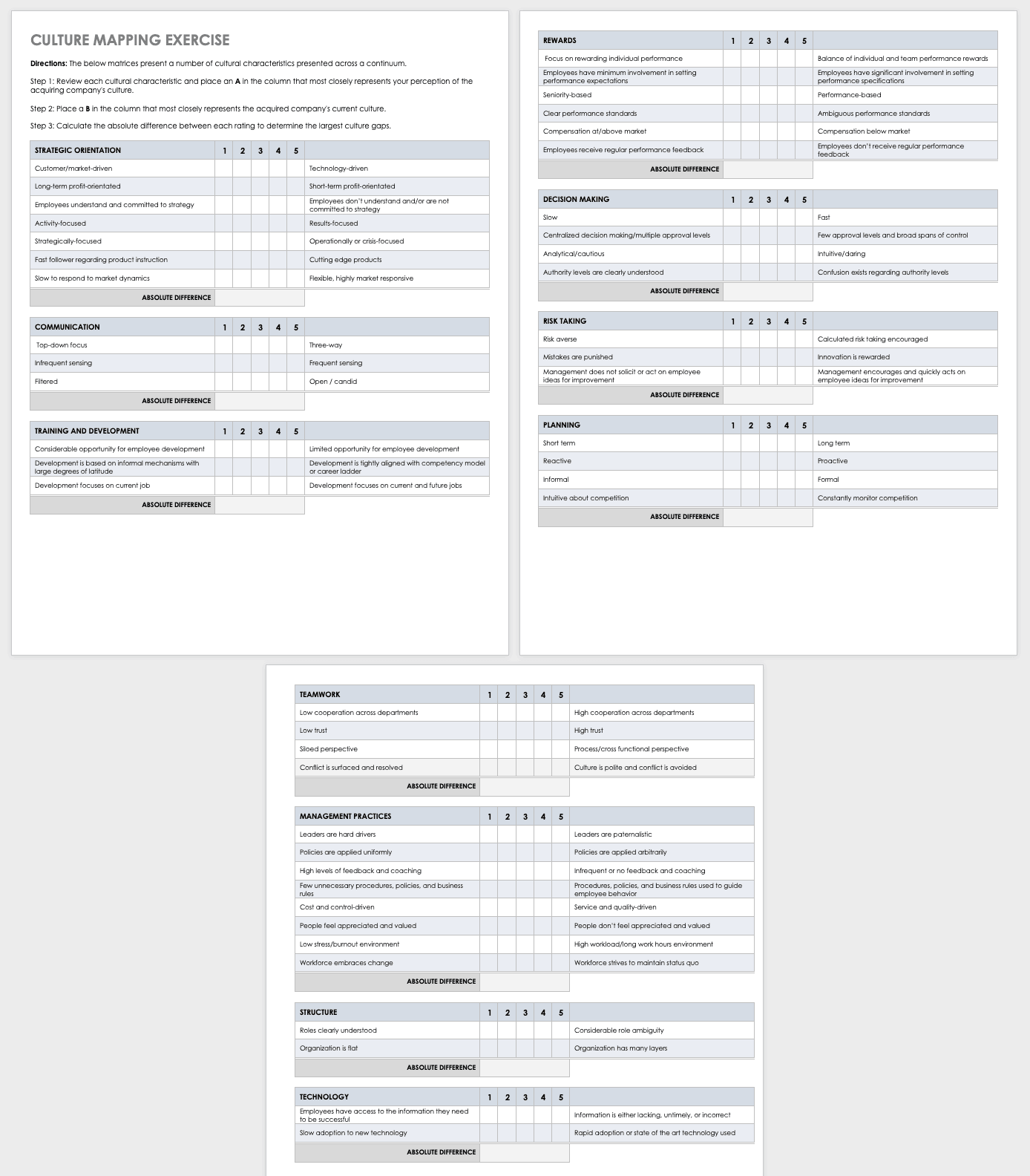
Task: Click 'Calculated risk taking encouraged' text
Action: pyautogui.click(x=873, y=339)
